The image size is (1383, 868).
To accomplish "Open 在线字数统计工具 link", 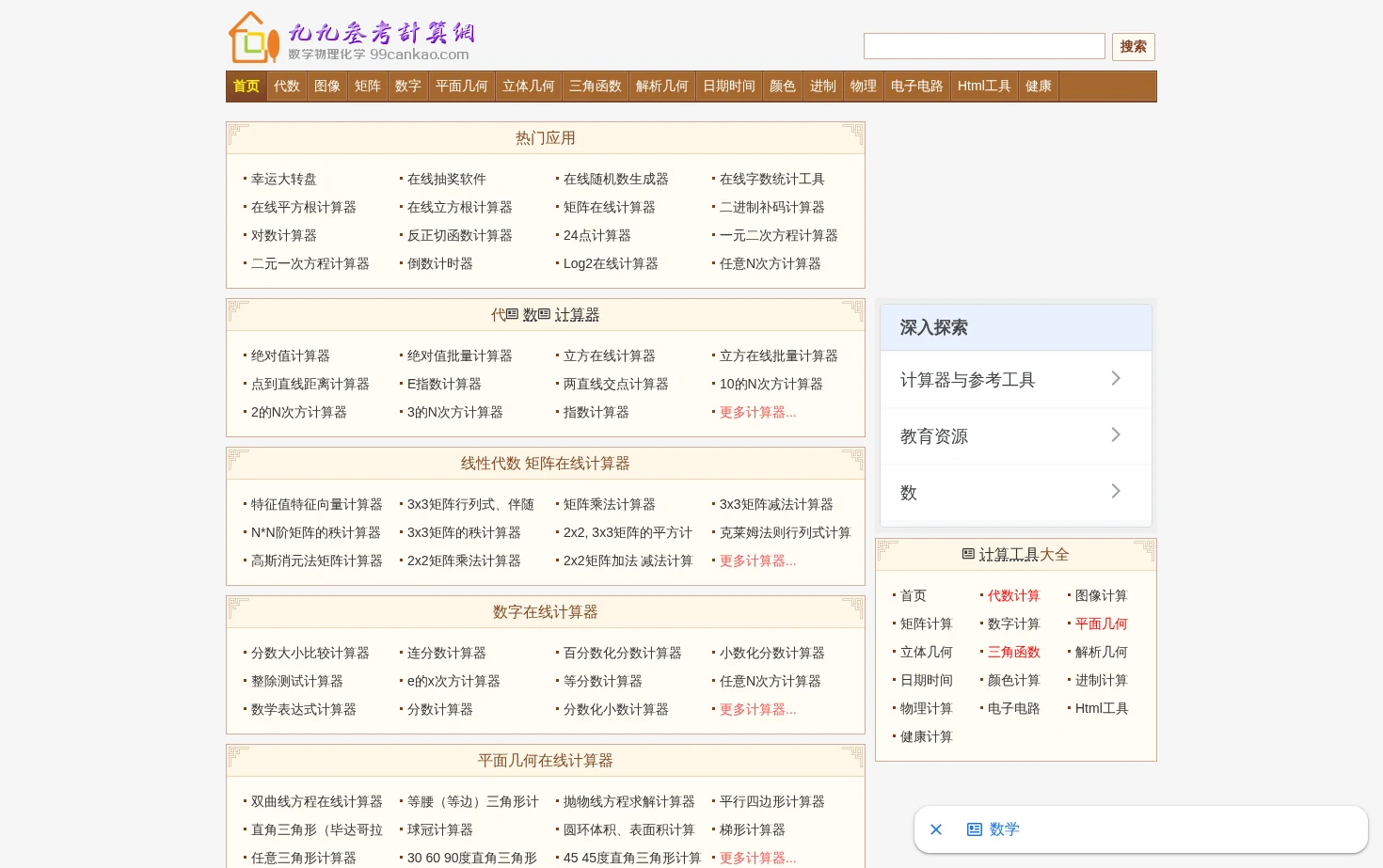I will (x=772, y=179).
